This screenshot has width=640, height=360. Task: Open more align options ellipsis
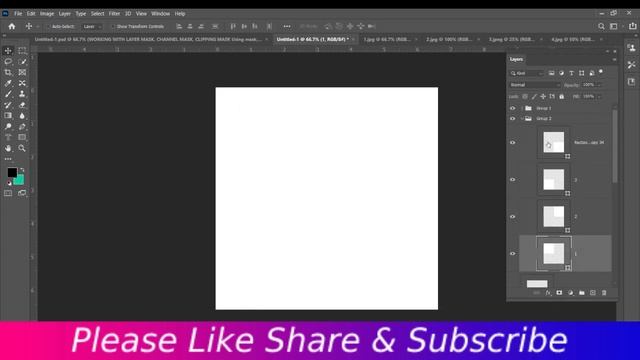(287, 27)
